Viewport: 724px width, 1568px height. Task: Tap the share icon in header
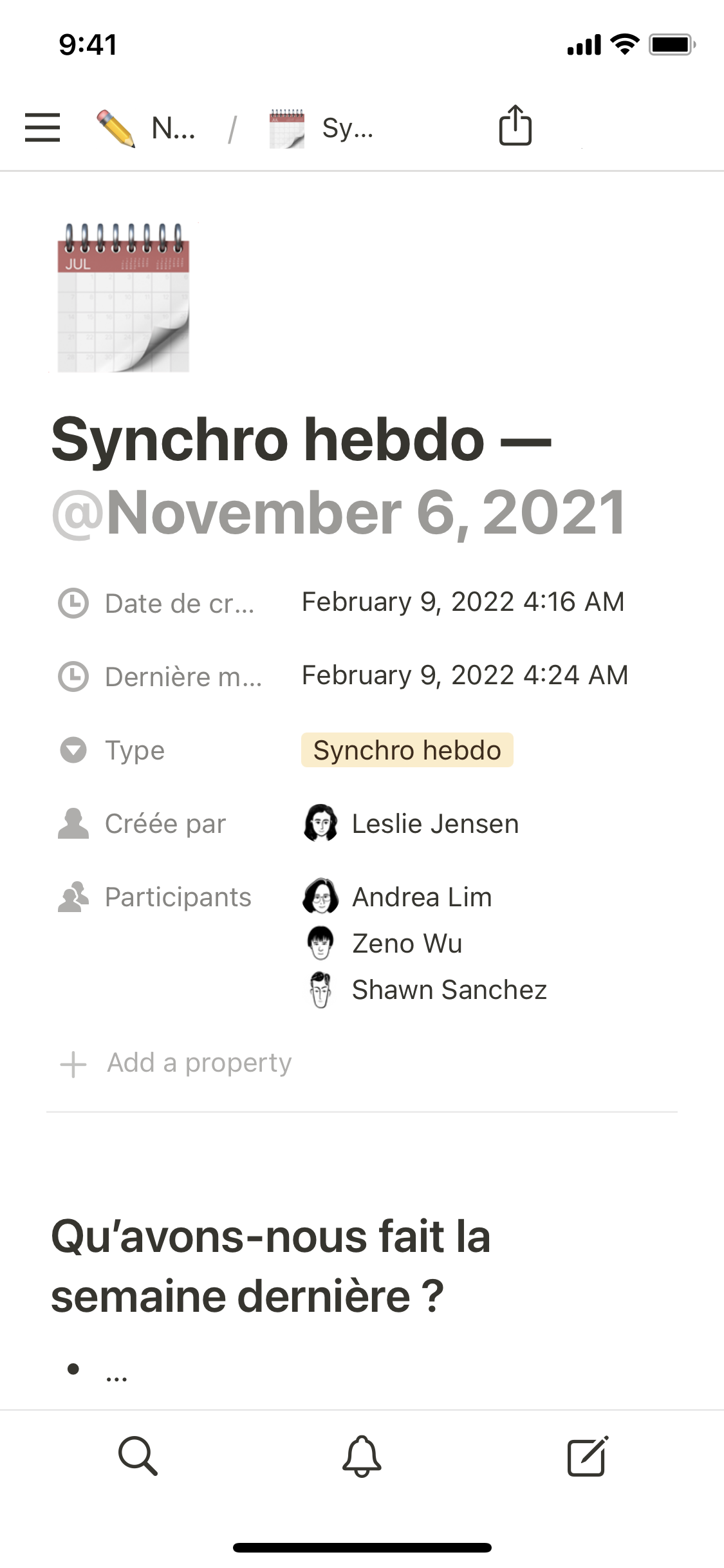515,126
